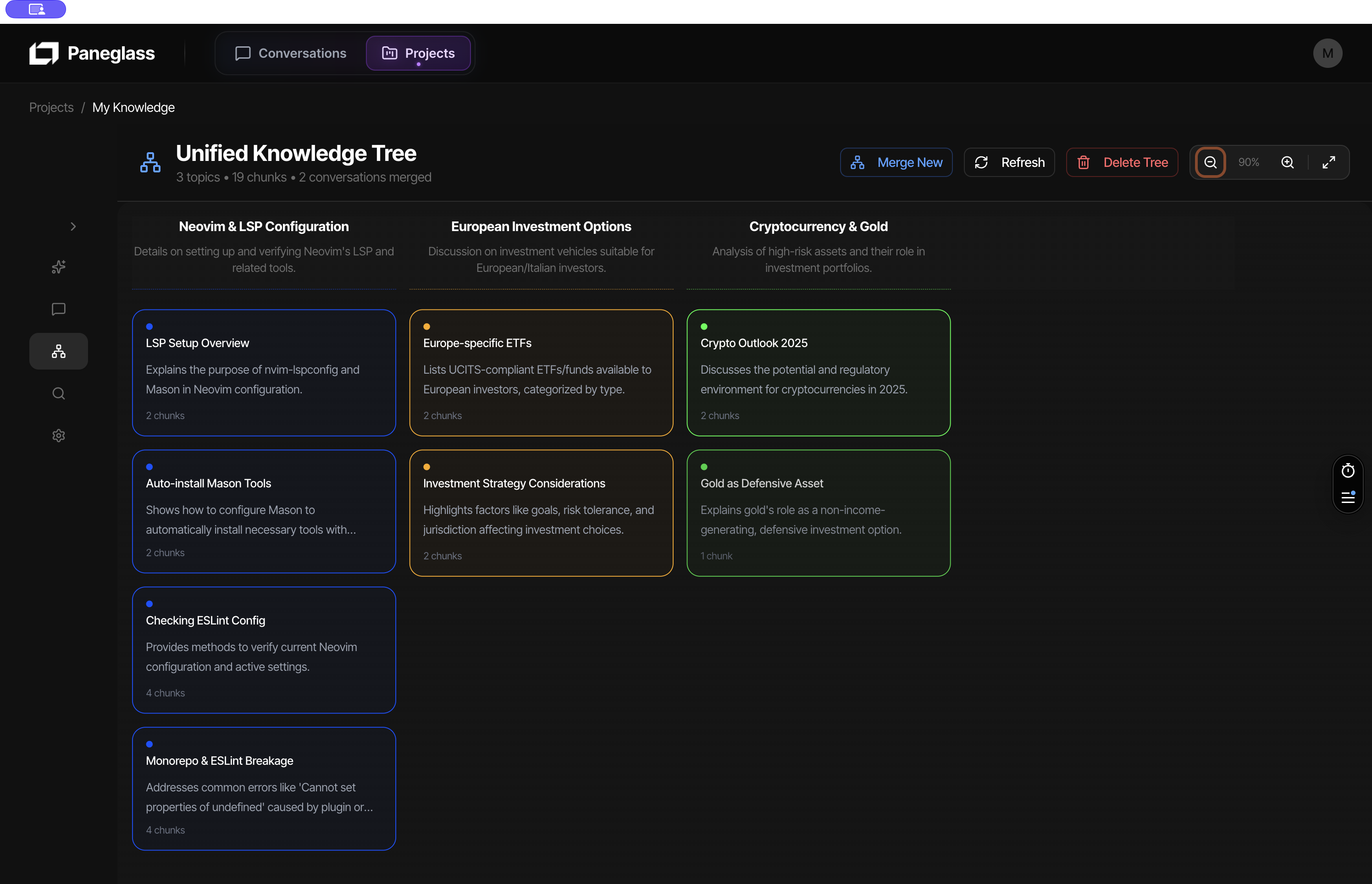Zoom out using the minus magnifier icon
Viewport: 1372px width, 884px height.
[1210, 162]
